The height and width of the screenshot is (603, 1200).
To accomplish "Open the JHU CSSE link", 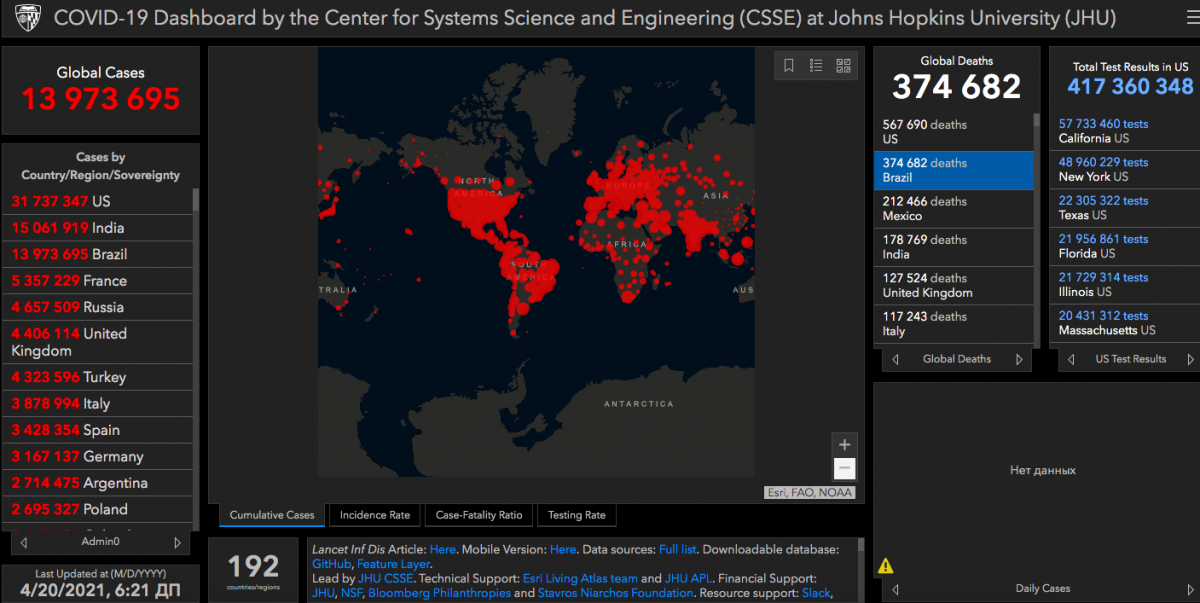I will tap(385, 578).
